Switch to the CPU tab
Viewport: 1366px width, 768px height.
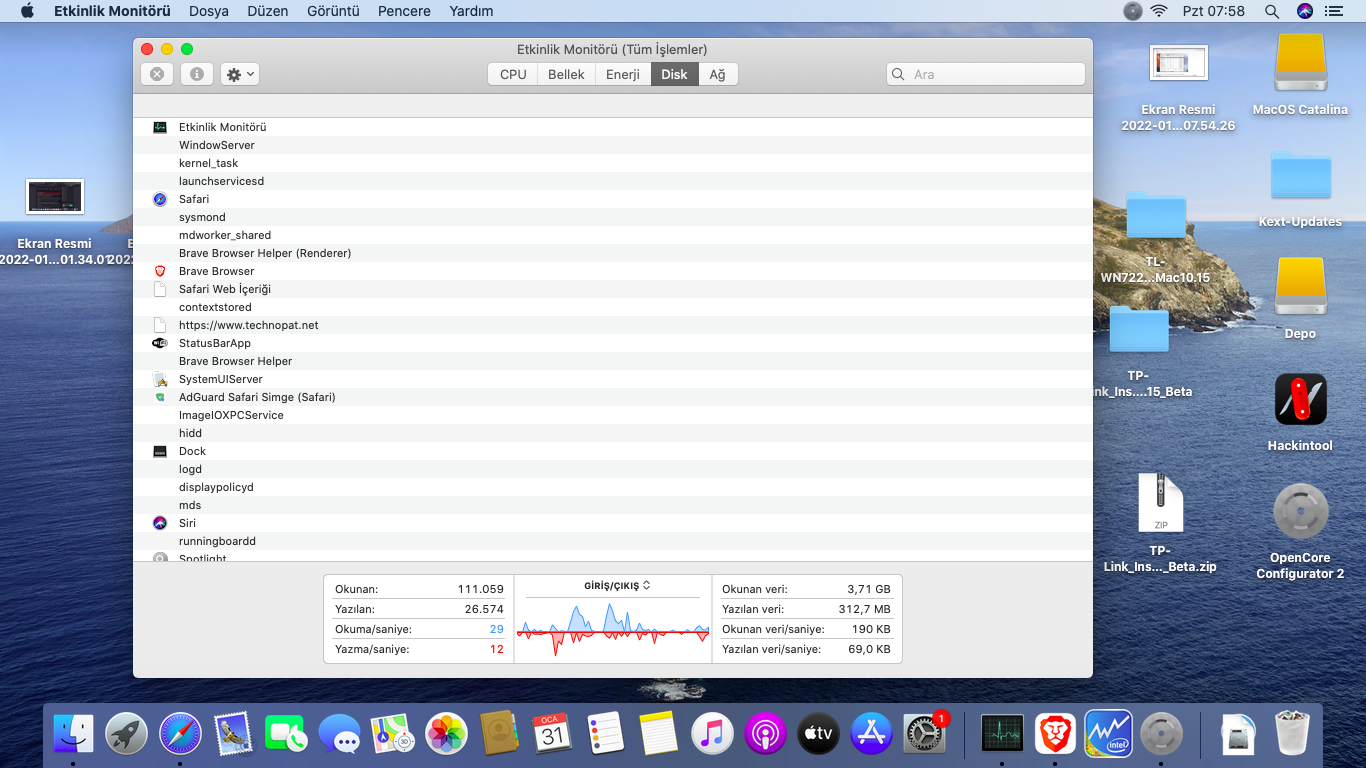(x=513, y=74)
